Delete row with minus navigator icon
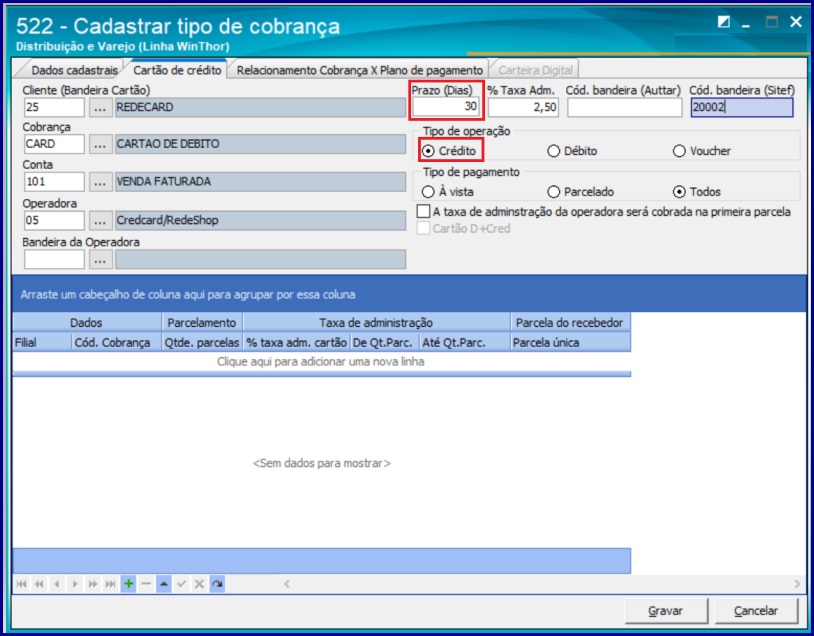 pos(146,584)
